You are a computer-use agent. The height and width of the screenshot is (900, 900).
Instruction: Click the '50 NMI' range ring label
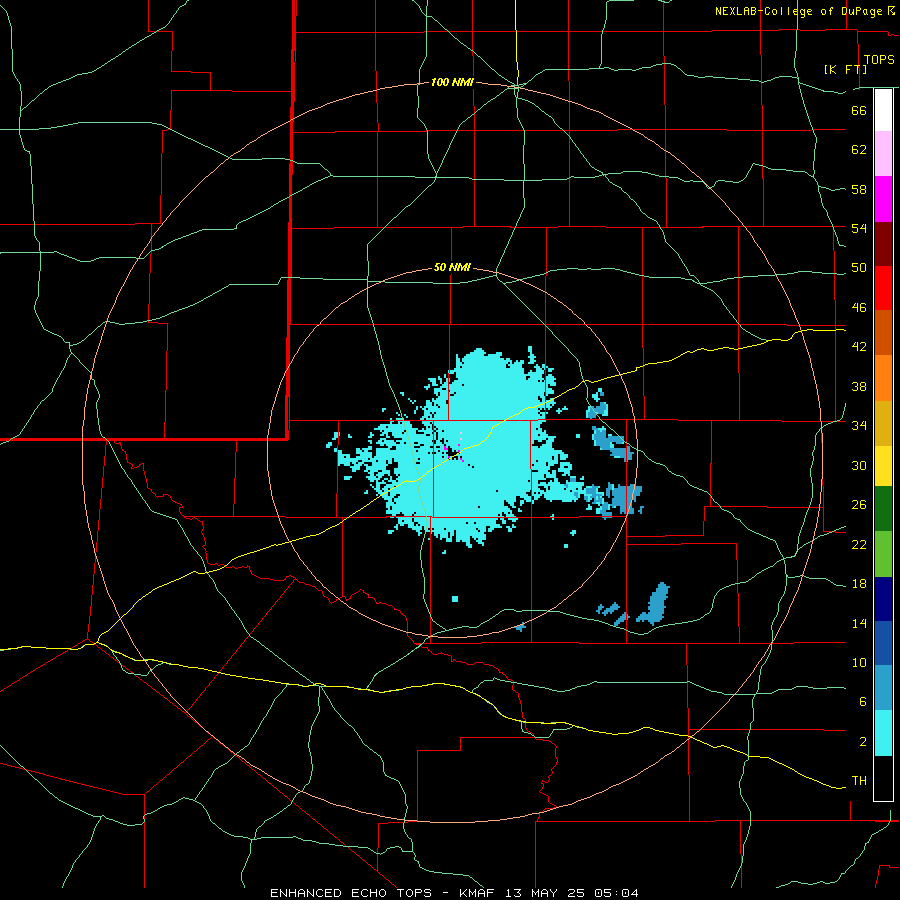[x=452, y=267]
